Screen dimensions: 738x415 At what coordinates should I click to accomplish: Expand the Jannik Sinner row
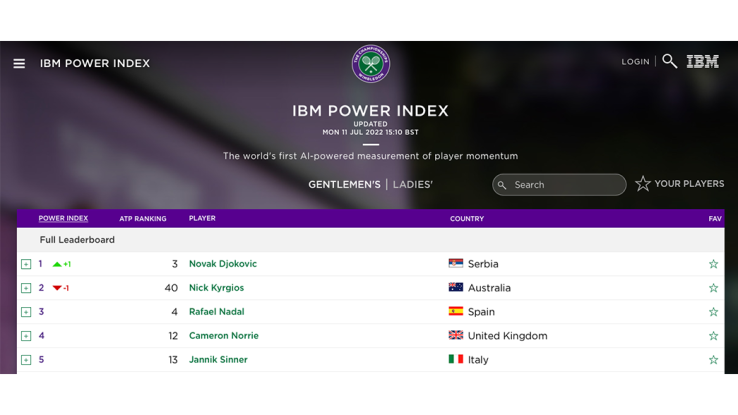(26, 360)
